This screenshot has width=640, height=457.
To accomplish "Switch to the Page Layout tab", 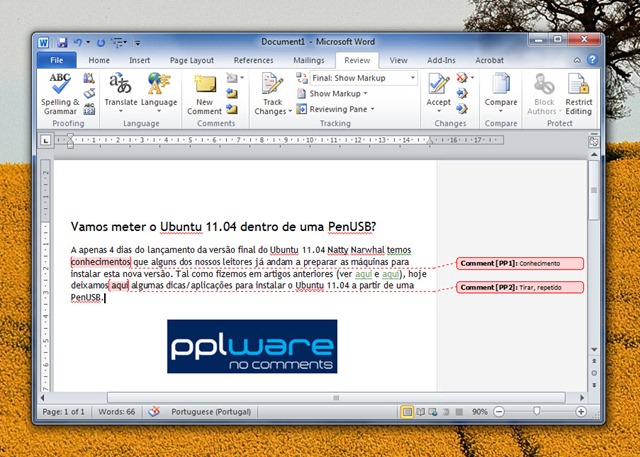I will [192, 60].
